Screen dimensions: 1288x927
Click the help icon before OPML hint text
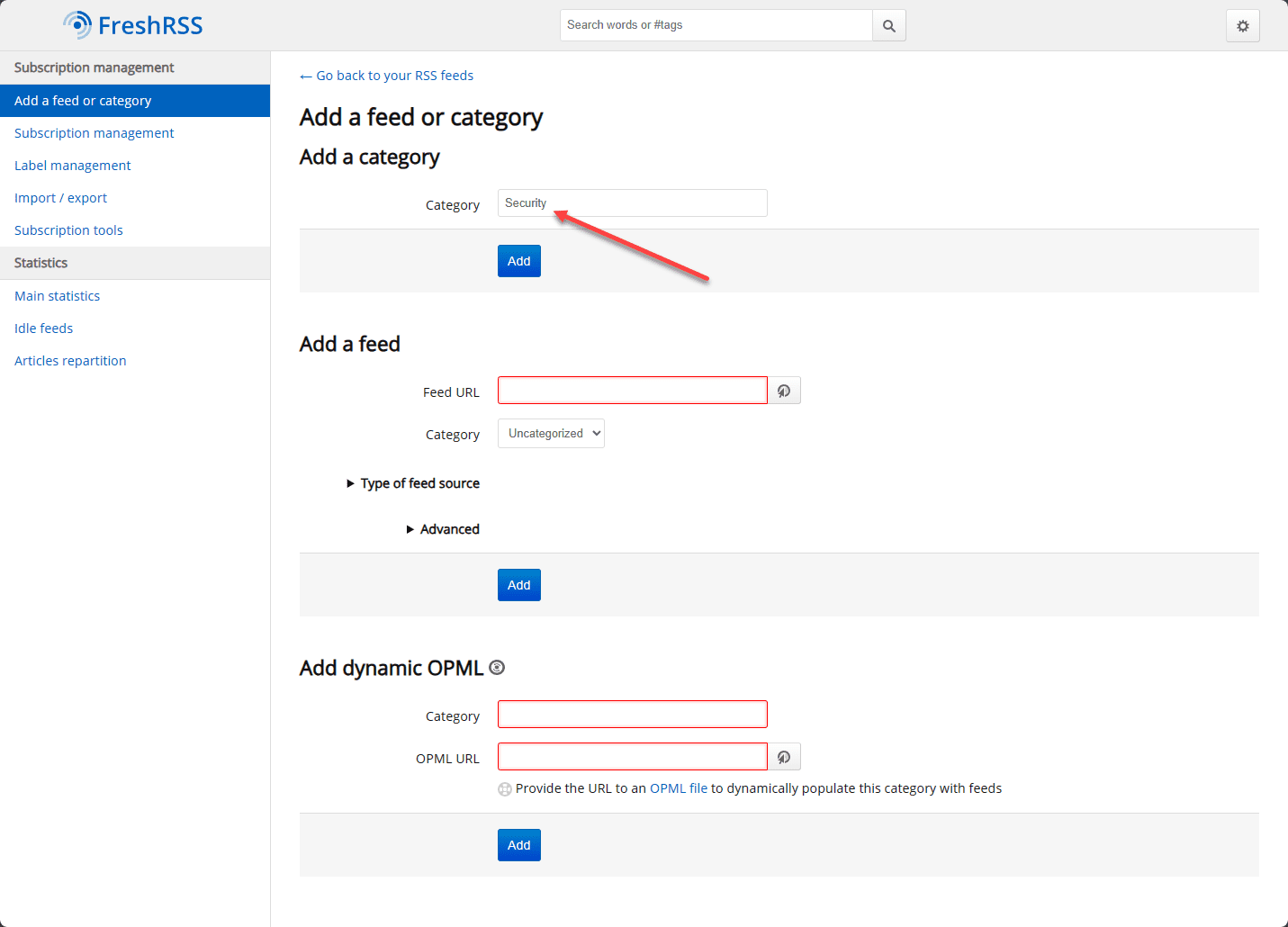[505, 789]
